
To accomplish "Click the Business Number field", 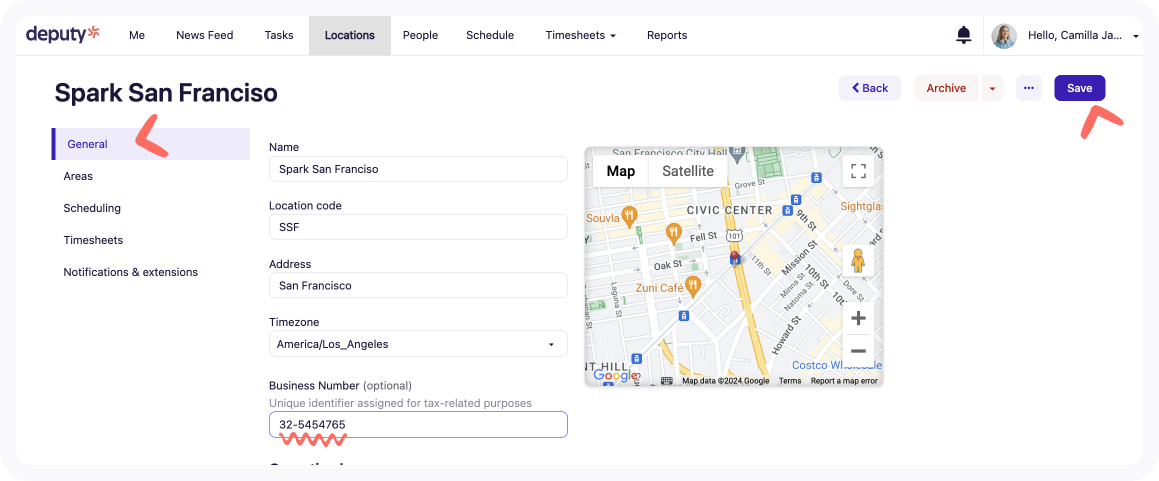I will (418, 425).
